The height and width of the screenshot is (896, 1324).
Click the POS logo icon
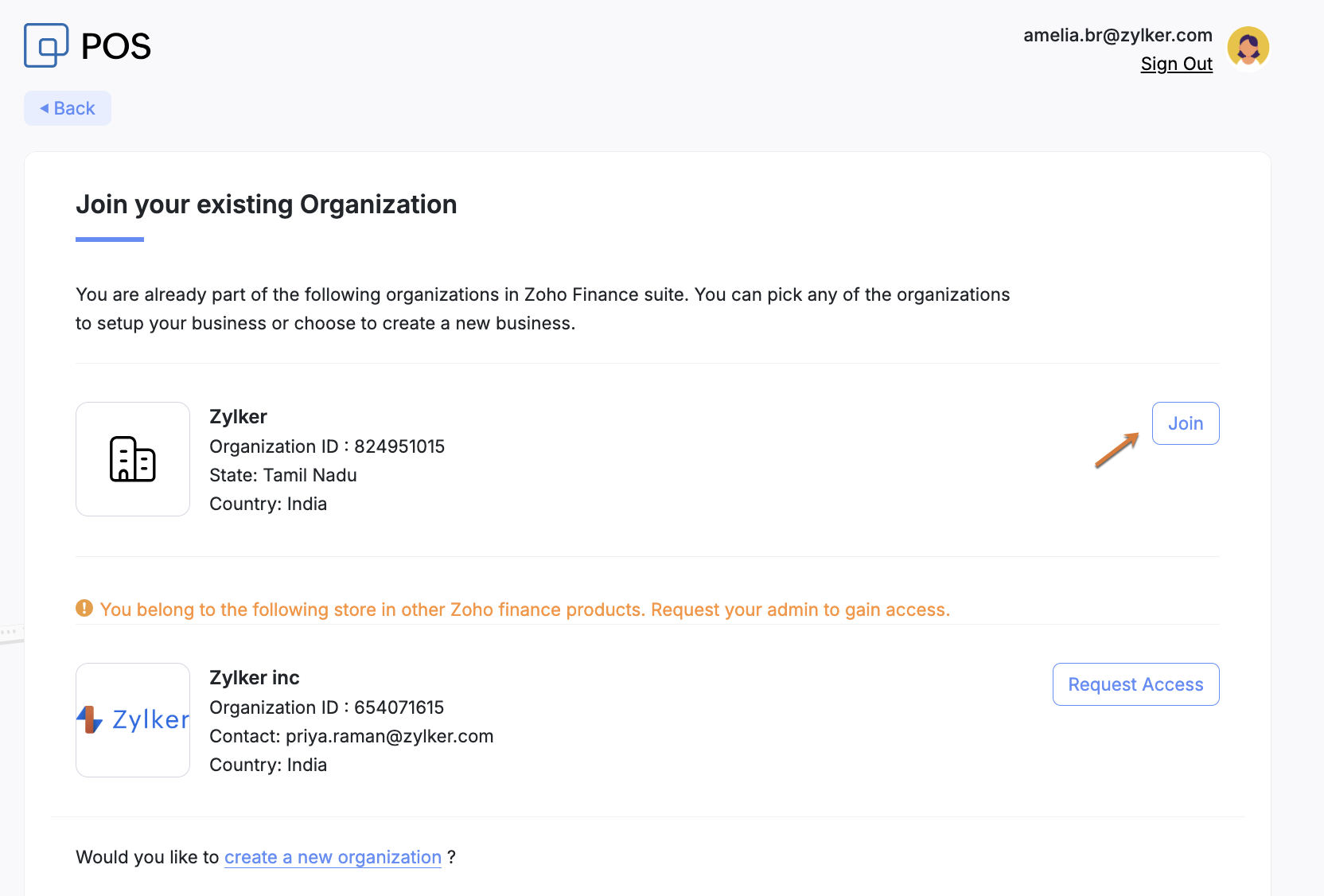[46, 45]
